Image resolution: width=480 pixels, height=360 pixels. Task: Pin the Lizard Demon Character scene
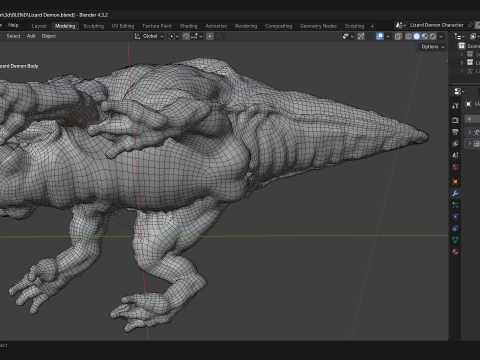tap(470, 25)
